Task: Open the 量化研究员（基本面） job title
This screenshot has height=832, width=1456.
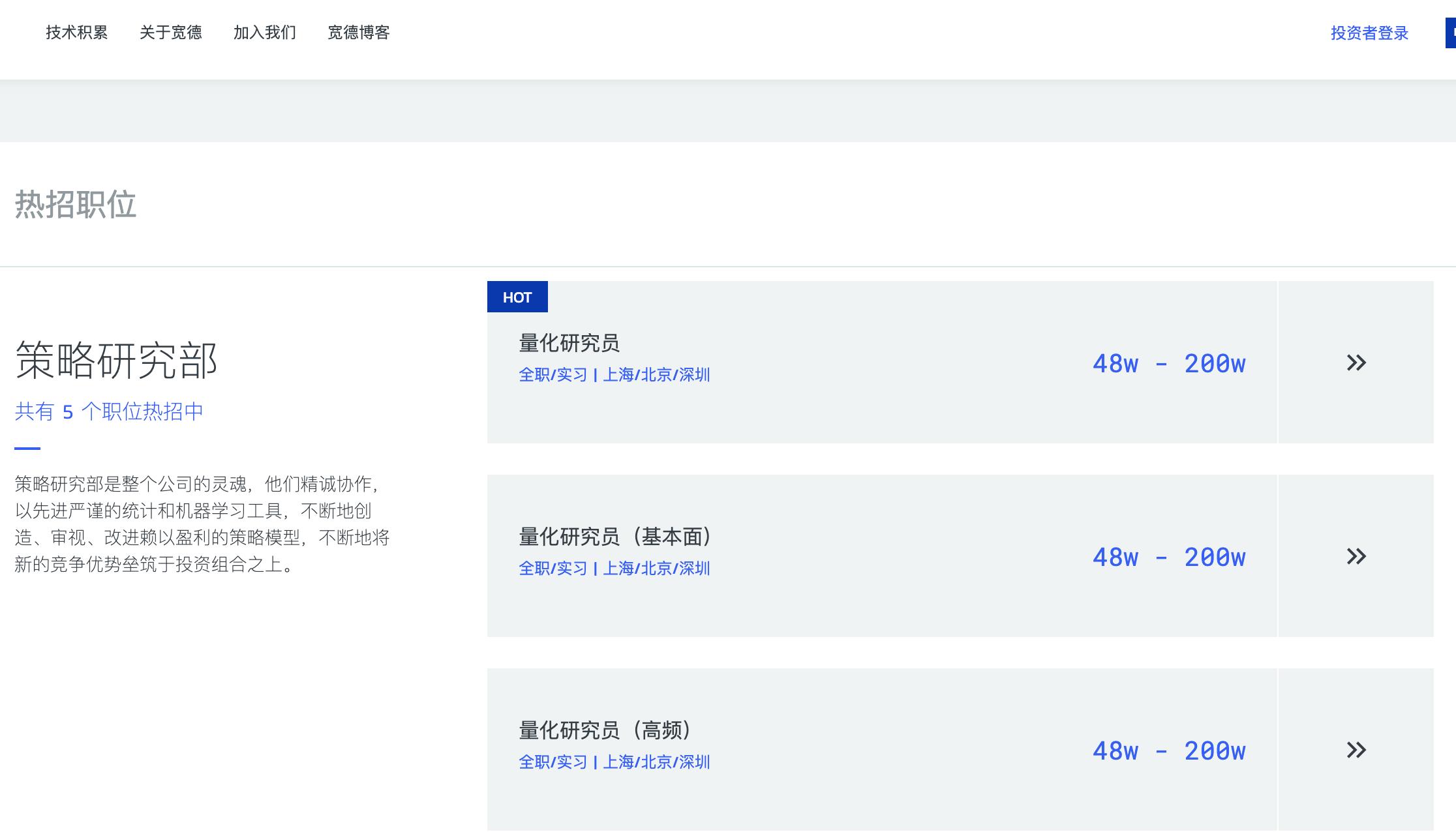Action: [x=616, y=537]
